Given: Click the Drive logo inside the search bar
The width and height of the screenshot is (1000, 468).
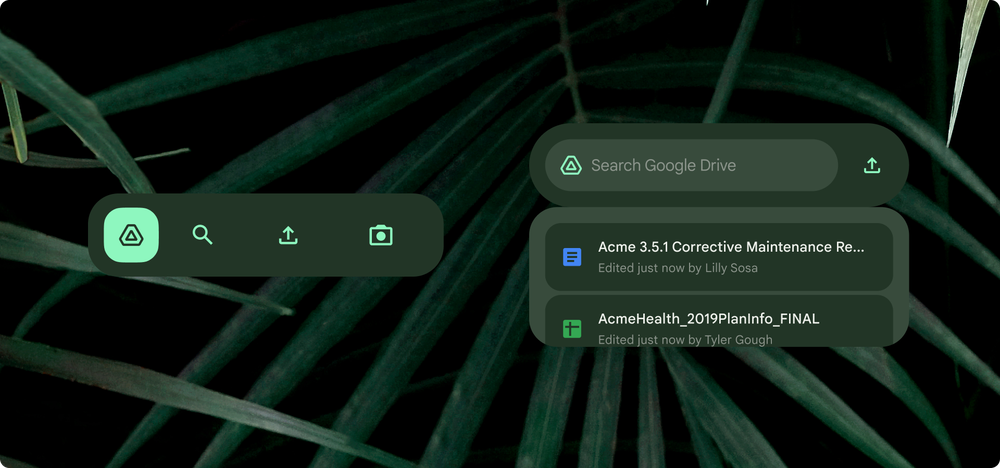Looking at the screenshot, I should tap(571, 166).
